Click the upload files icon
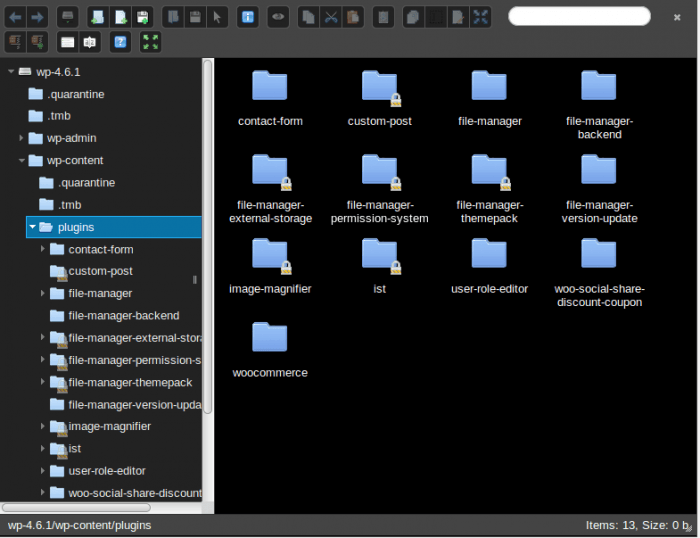Screen dimensions: 700x538 [x=142, y=17]
